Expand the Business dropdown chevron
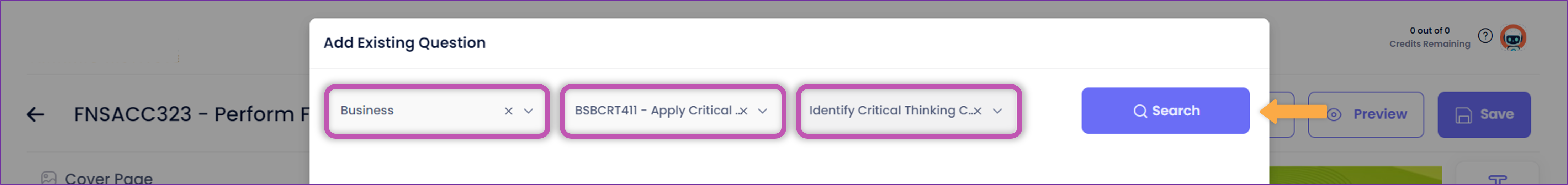Viewport: 1568px width, 185px height. pyautogui.click(x=528, y=111)
